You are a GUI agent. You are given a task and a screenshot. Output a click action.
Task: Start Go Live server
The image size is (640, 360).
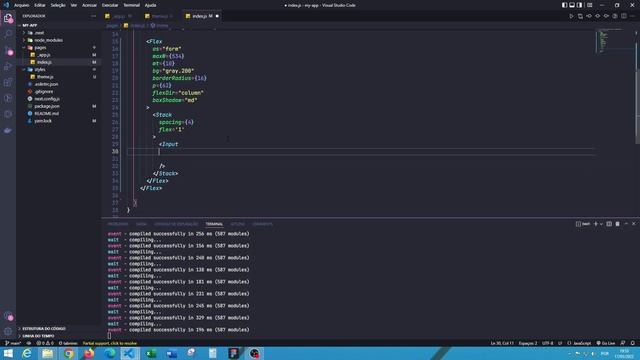pyautogui.click(x=606, y=343)
